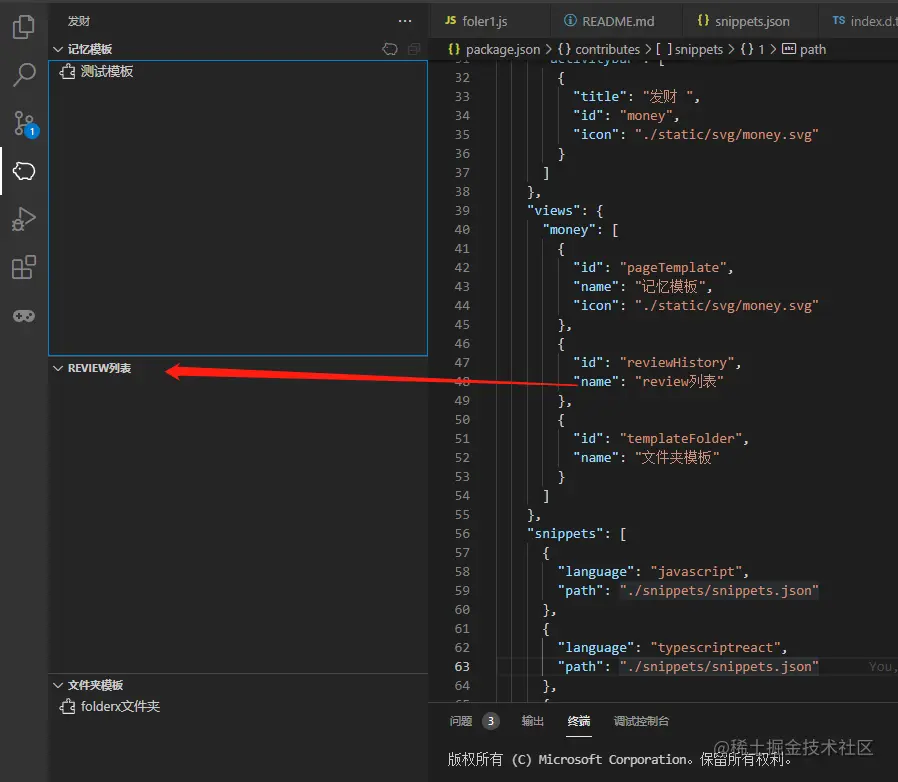
Task: Click the 发财 sidebar title
Action: tap(78, 21)
